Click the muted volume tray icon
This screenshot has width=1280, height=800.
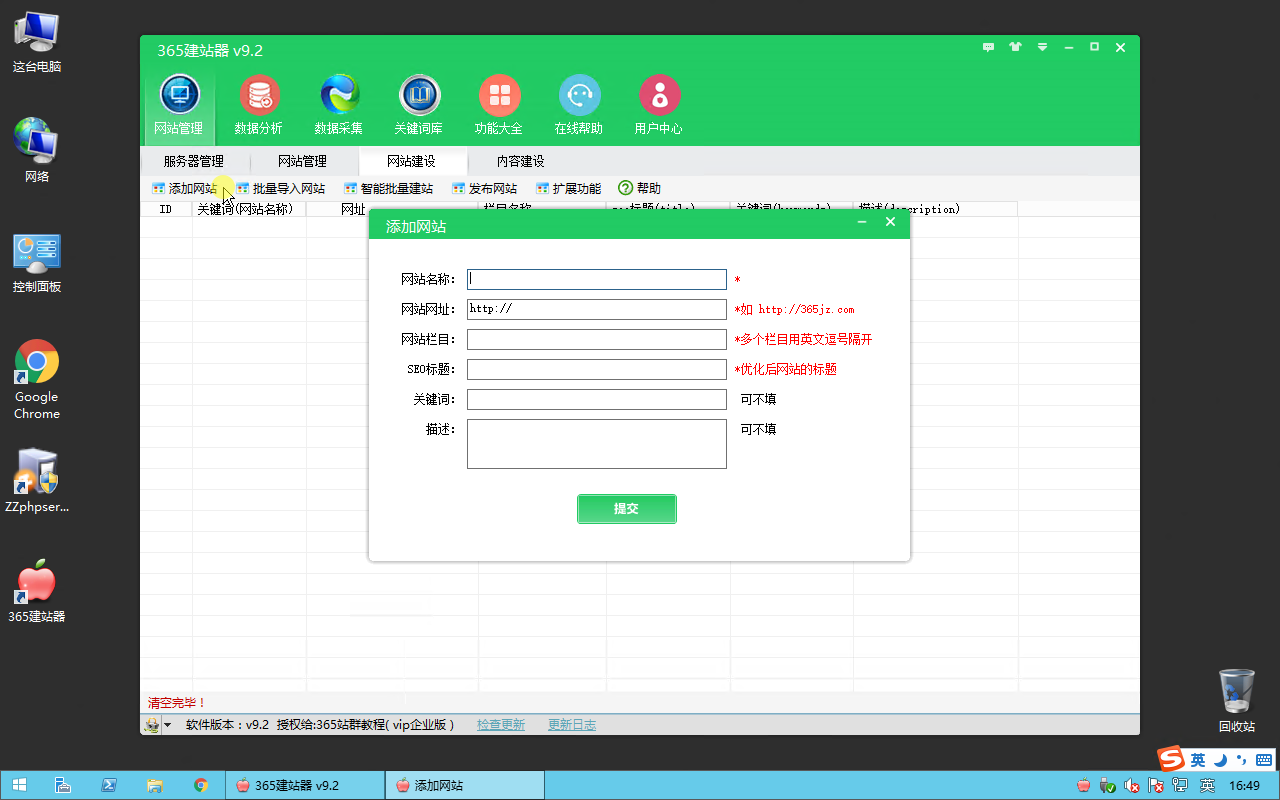[1133, 786]
